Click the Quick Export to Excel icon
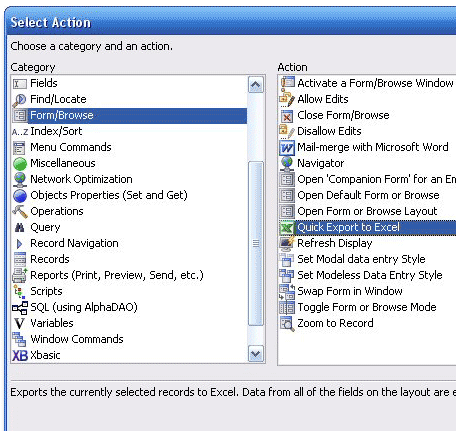 [287, 228]
